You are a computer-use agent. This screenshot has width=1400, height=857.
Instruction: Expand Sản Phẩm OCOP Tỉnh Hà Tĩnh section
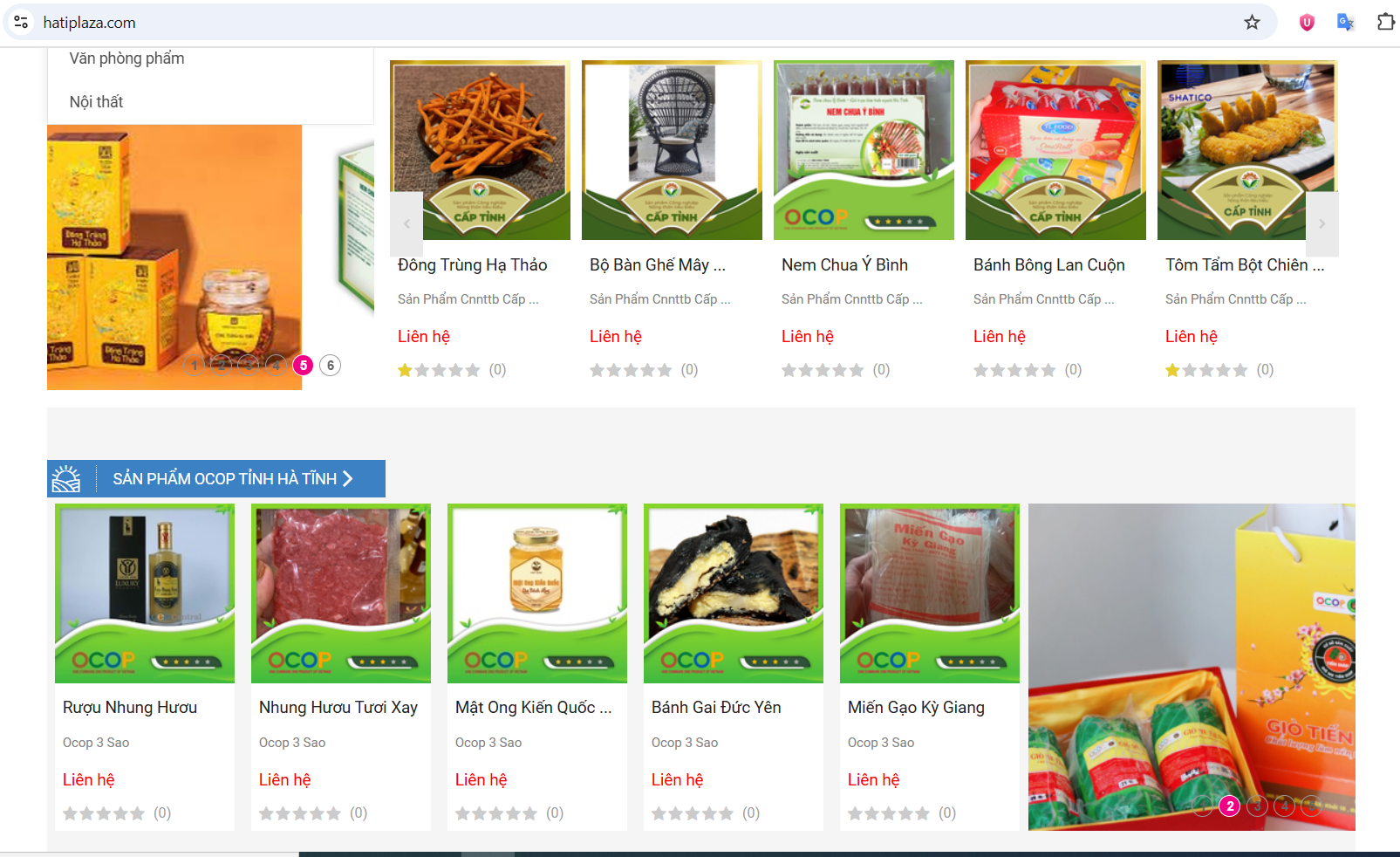coord(233,478)
